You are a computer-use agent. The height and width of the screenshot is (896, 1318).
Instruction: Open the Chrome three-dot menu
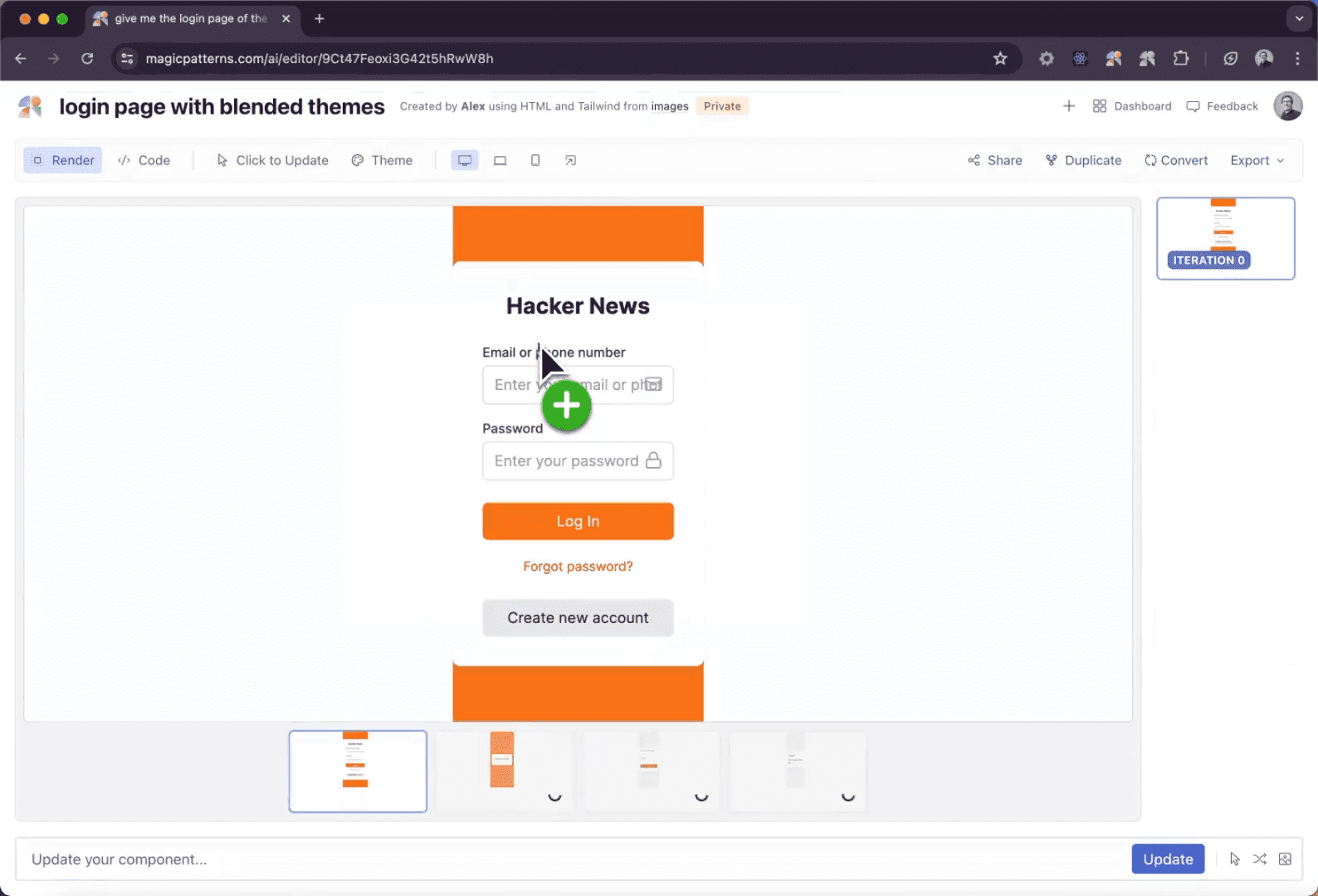[1297, 58]
